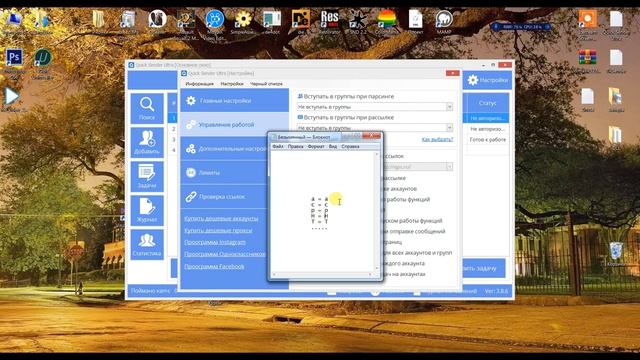Click the blue play-arrow media player desktop icon

pos(11,97)
